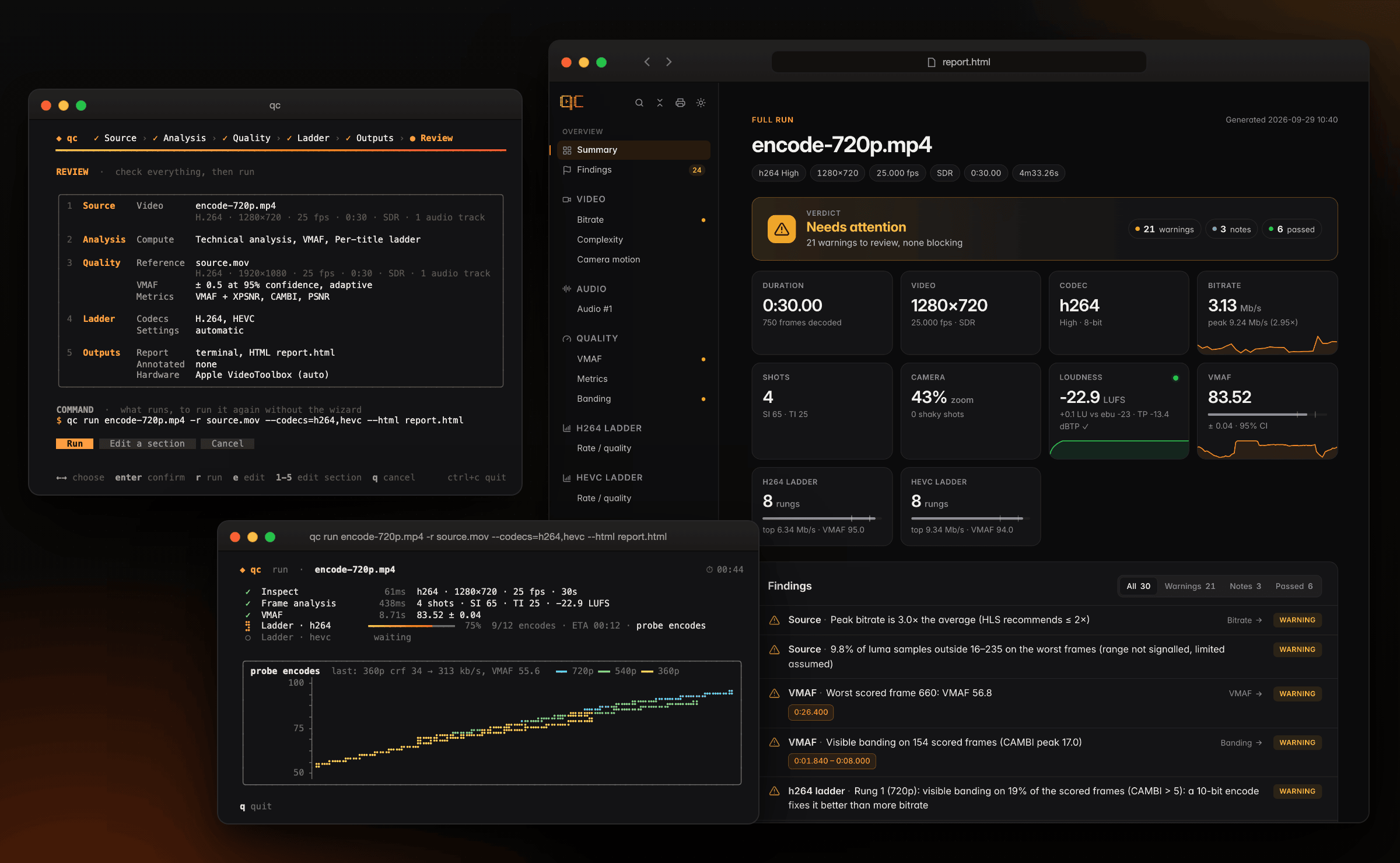
Task: Select the Ladder step in wizard breadcrumb
Action: coord(308,138)
